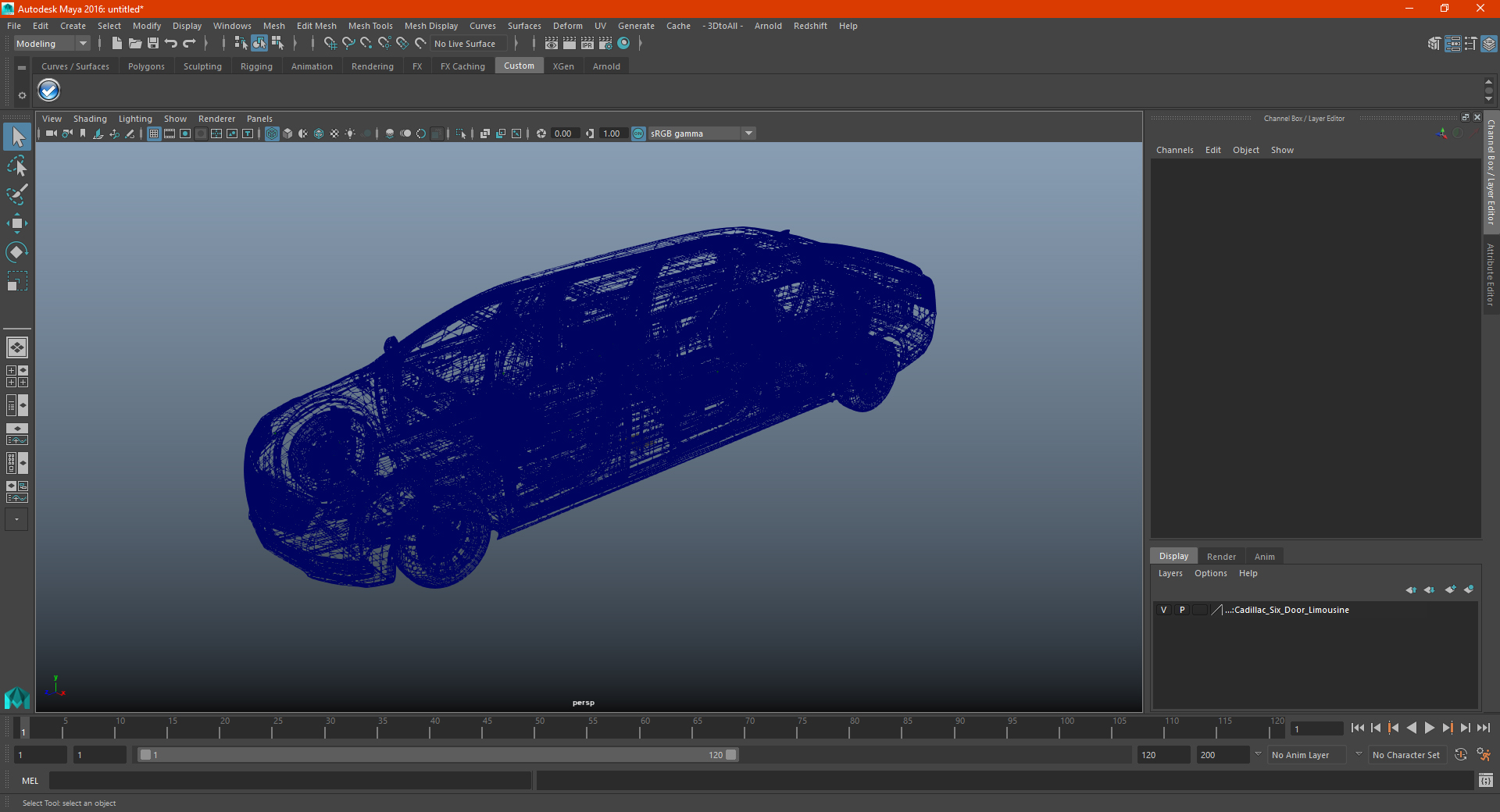Switch to the Rigging shelf tab
This screenshot has width=1500, height=812.
(256, 66)
